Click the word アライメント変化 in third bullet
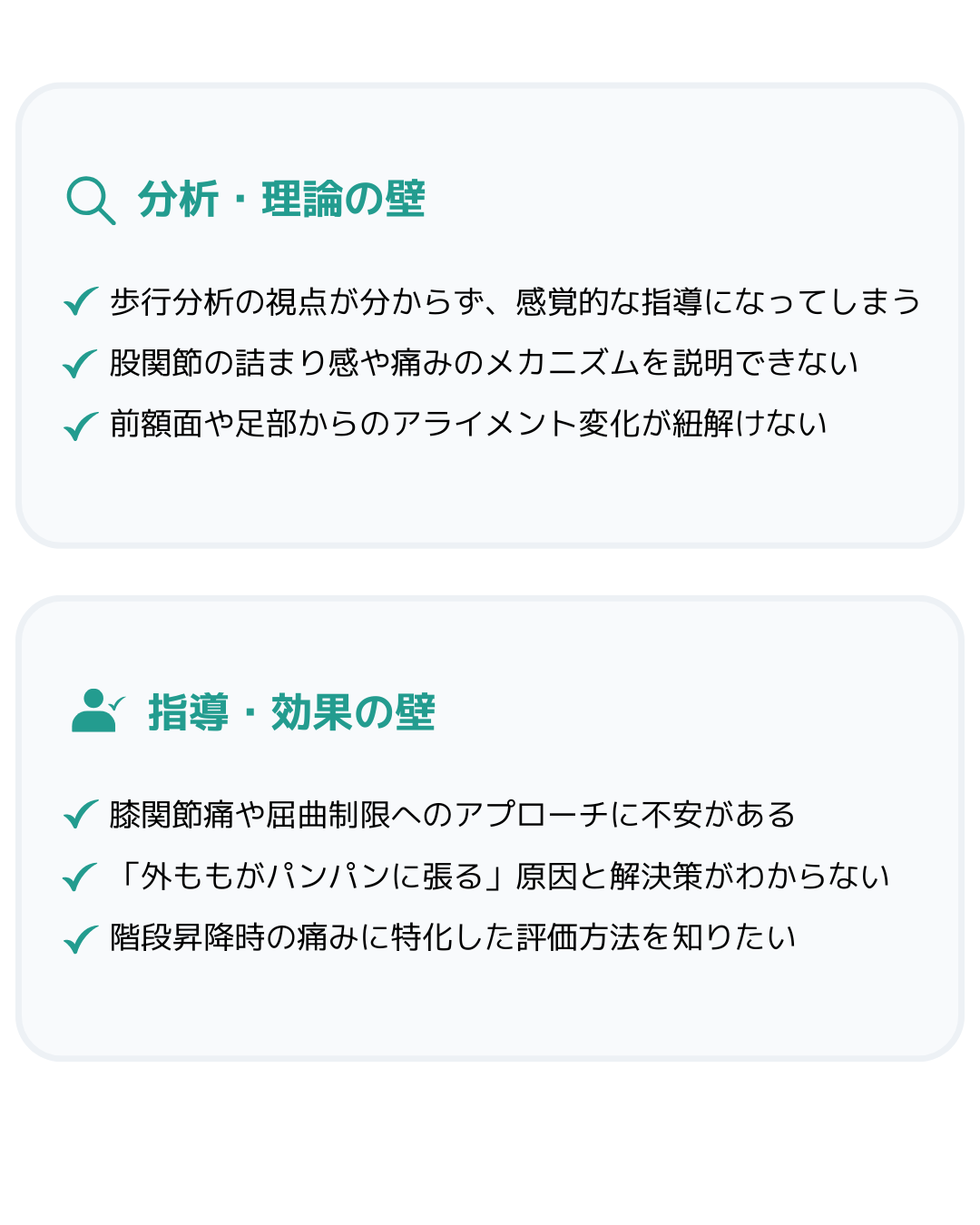 (x=515, y=424)
